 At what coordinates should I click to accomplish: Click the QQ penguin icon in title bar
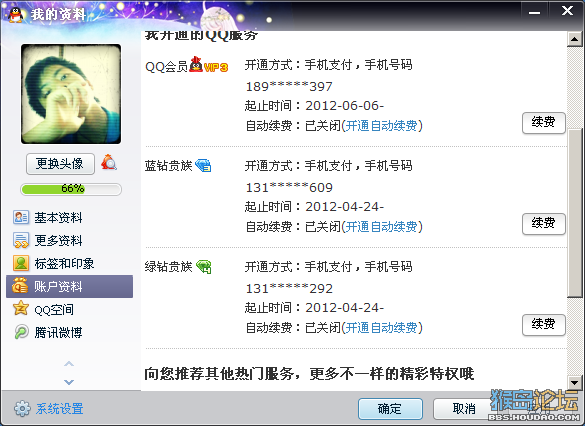coord(16,15)
